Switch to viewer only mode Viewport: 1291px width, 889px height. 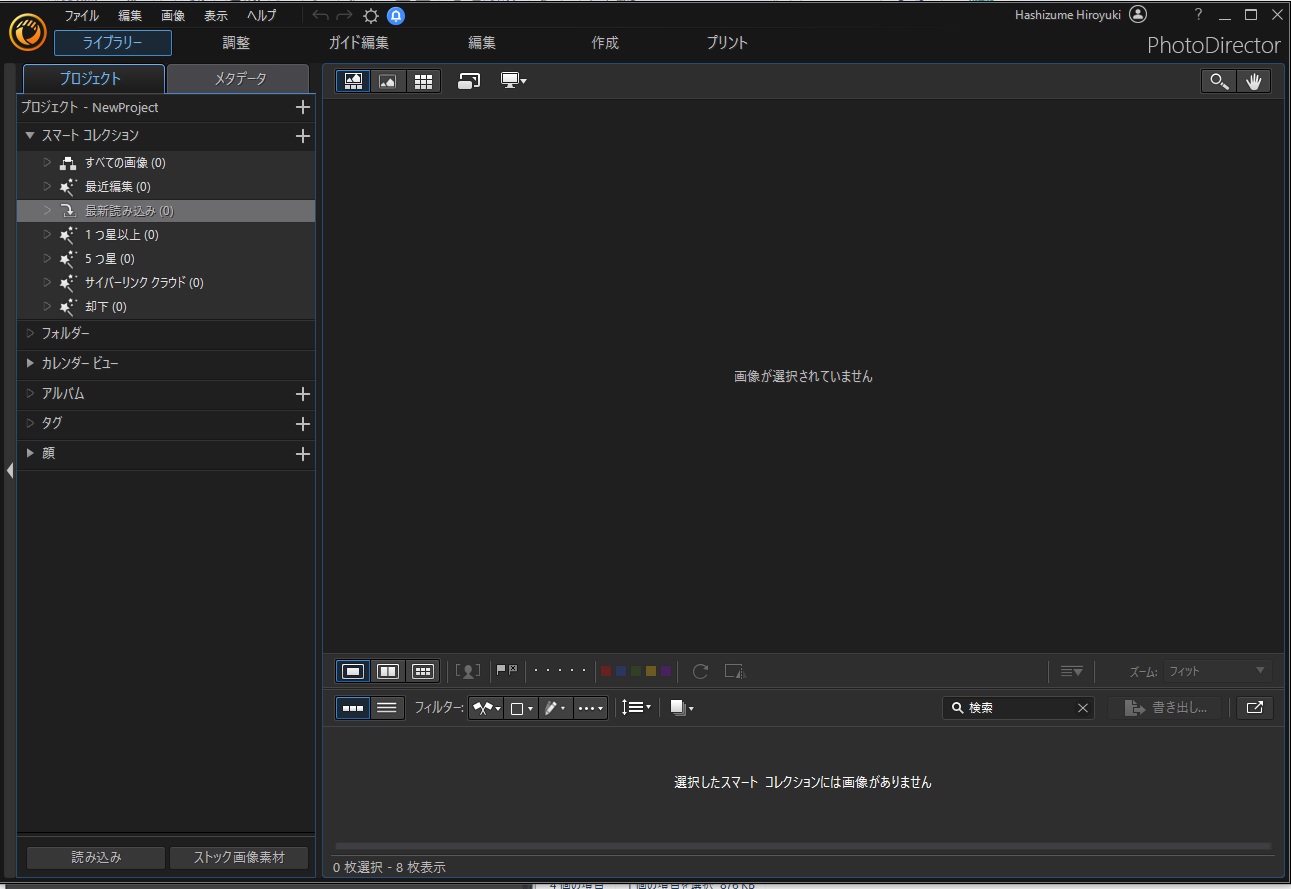(387, 82)
